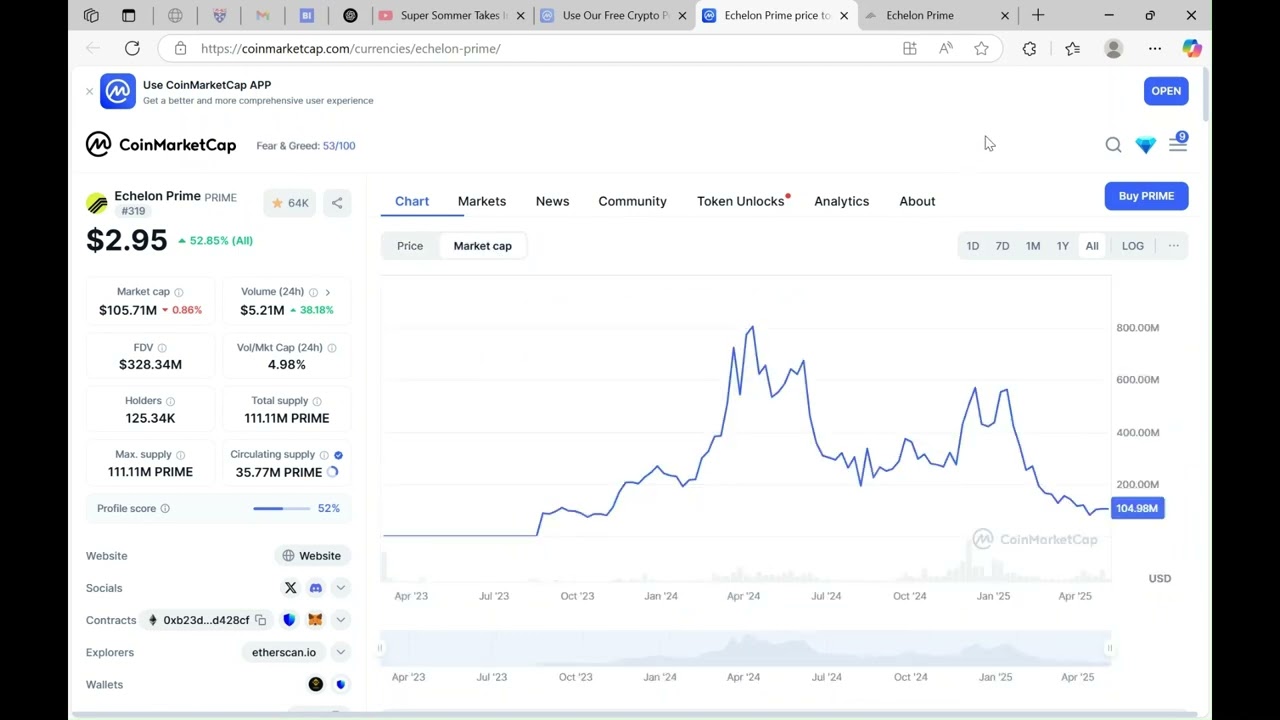Click the MetaMask fox icon
The width and height of the screenshot is (1280, 720).
[315, 620]
